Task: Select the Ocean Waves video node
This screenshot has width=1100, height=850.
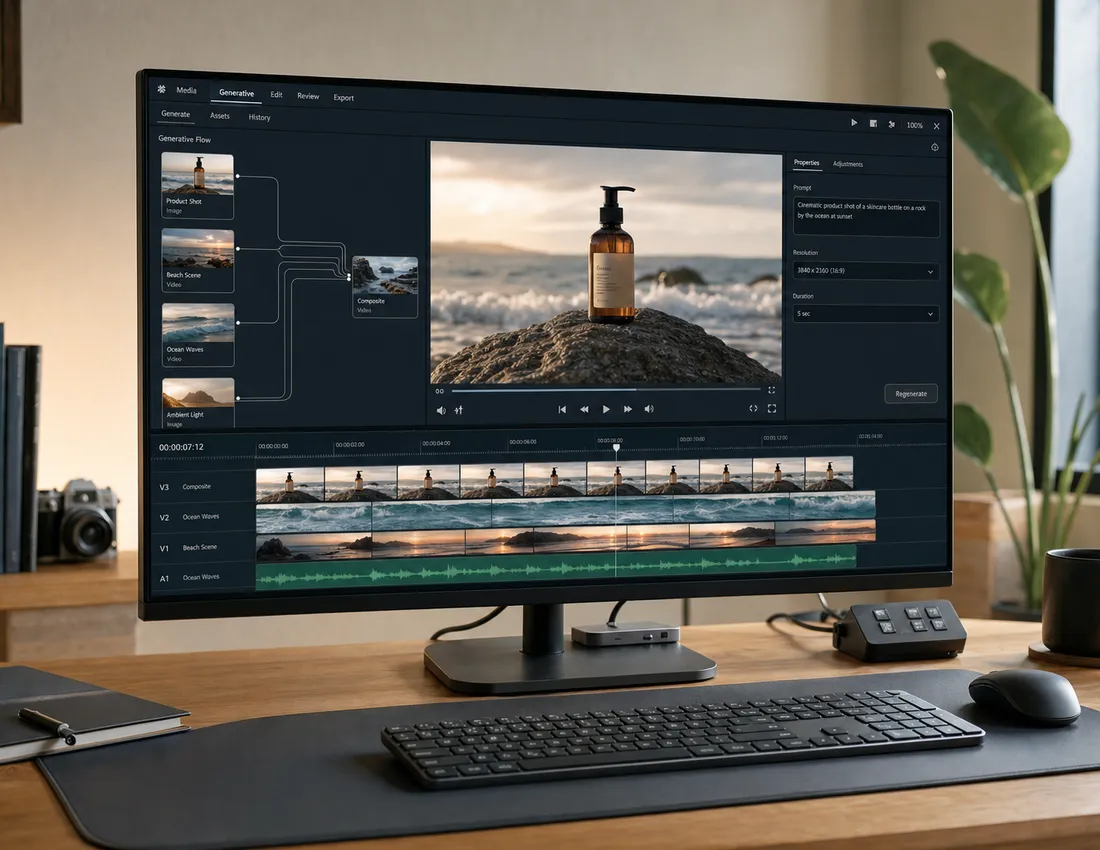Action: 198,335
